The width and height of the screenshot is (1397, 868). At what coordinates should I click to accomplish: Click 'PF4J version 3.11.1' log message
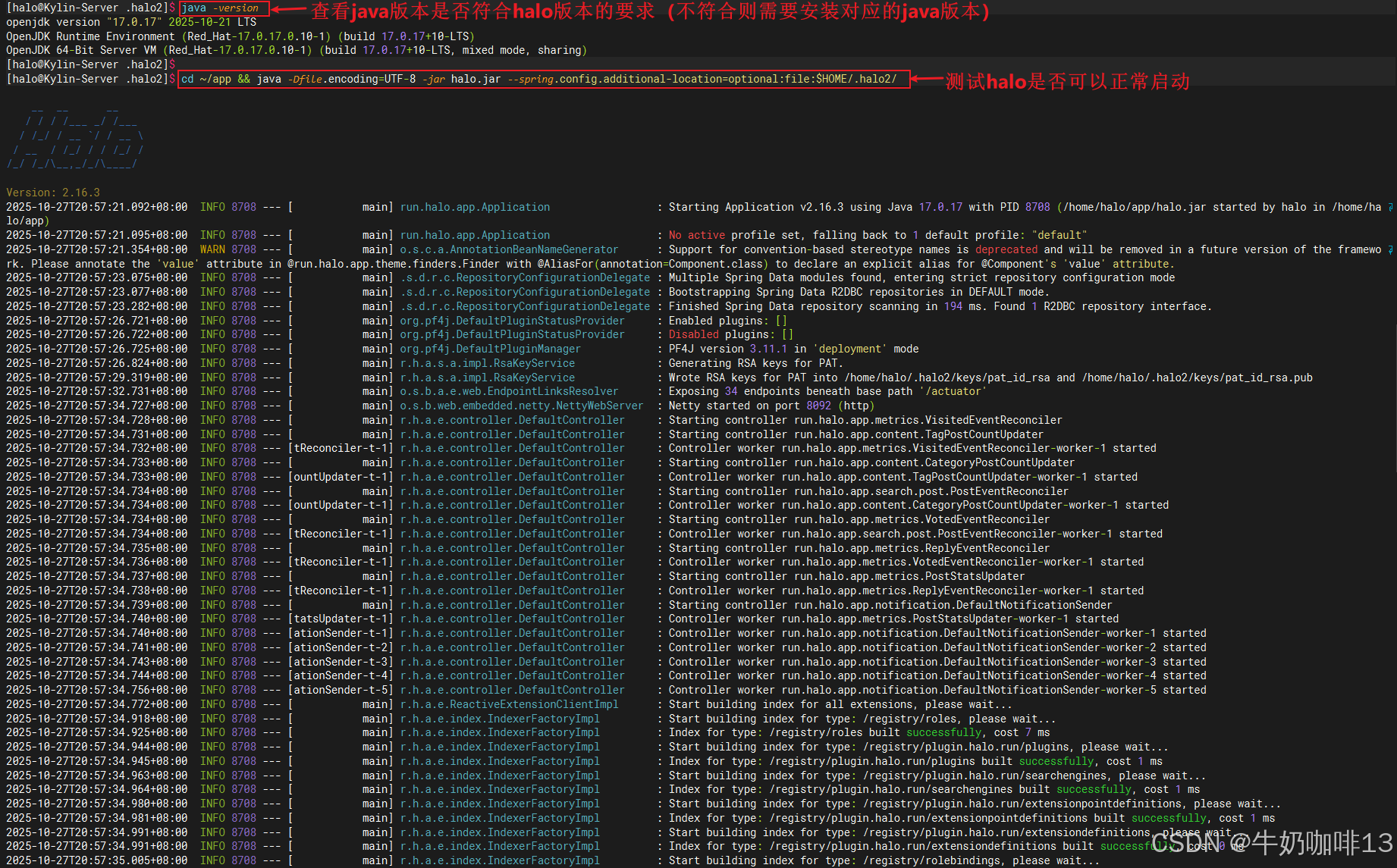(x=793, y=349)
